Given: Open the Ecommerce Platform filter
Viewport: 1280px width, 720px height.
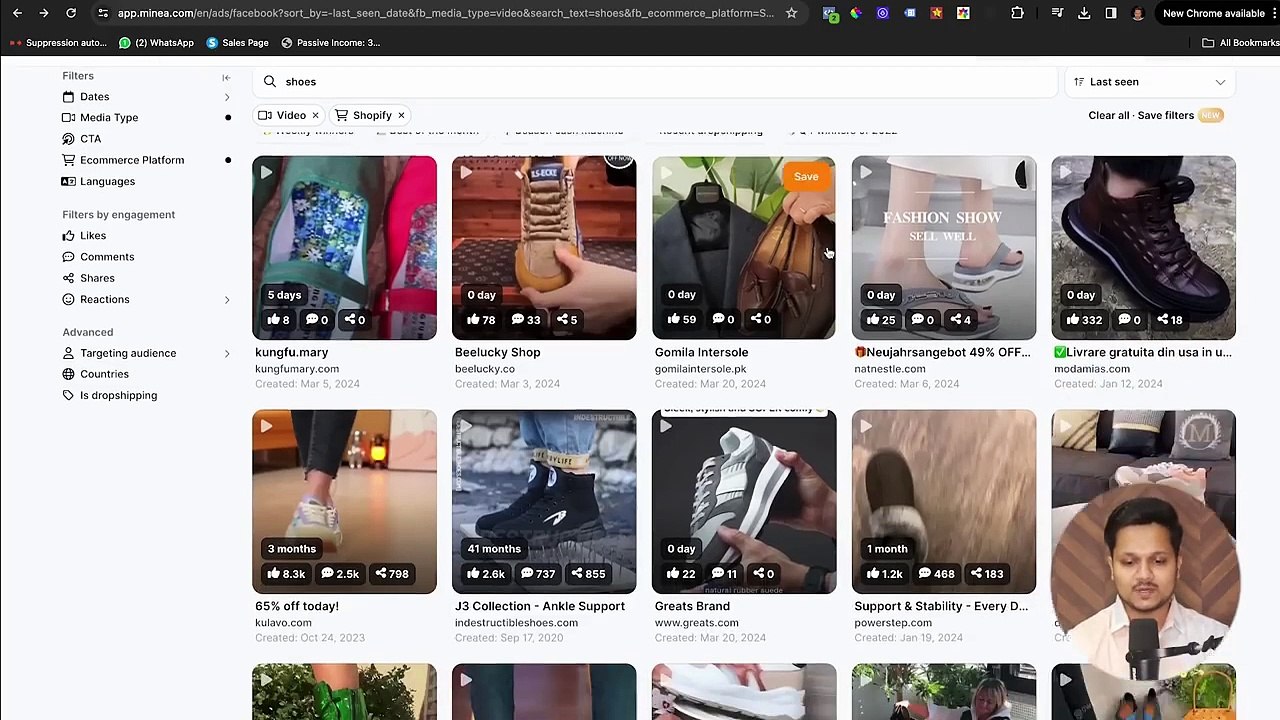Looking at the screenshot, I should tap(132, 160).
